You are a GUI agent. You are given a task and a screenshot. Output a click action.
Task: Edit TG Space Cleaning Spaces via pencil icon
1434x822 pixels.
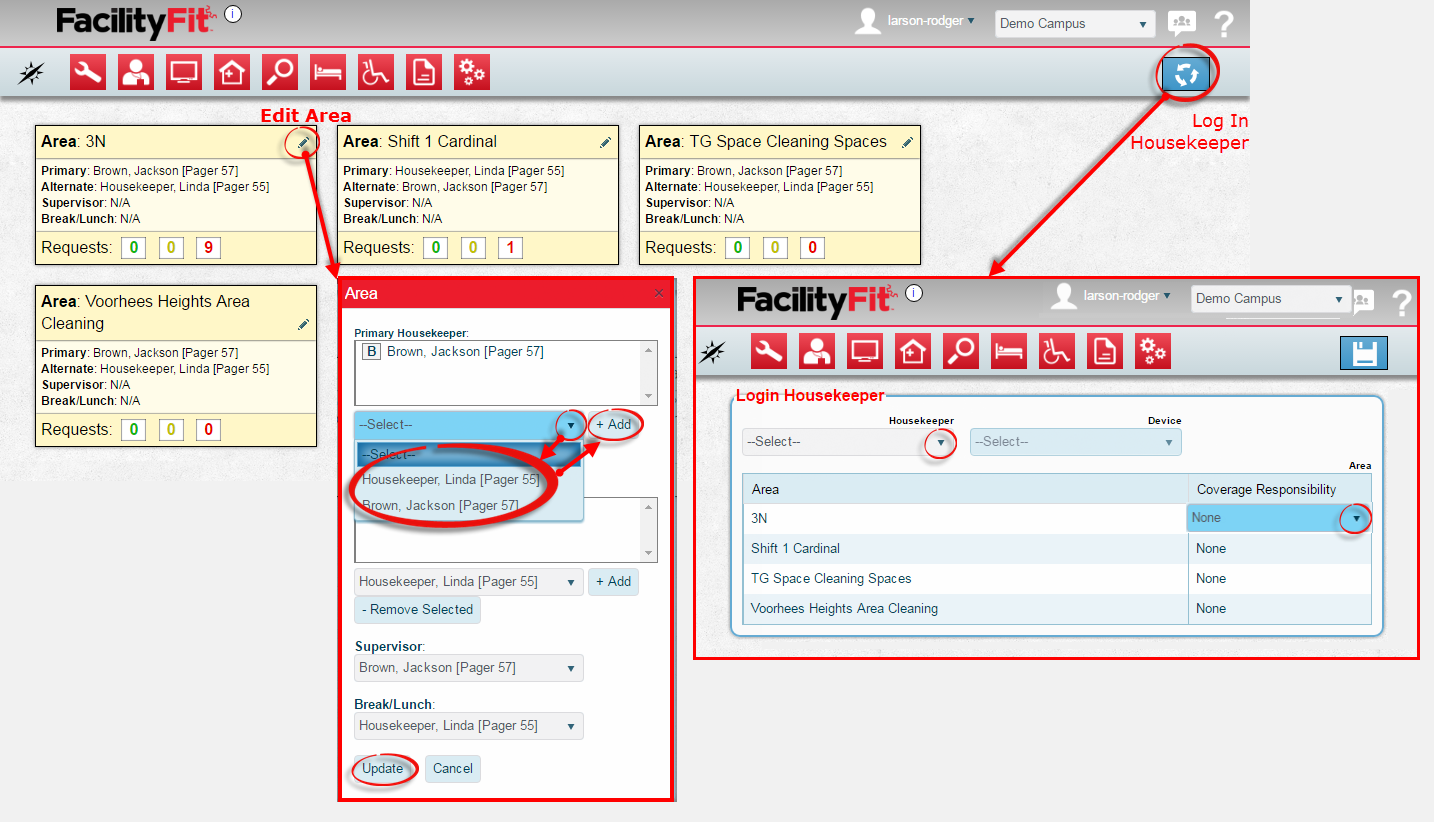[x=907, y=143]
